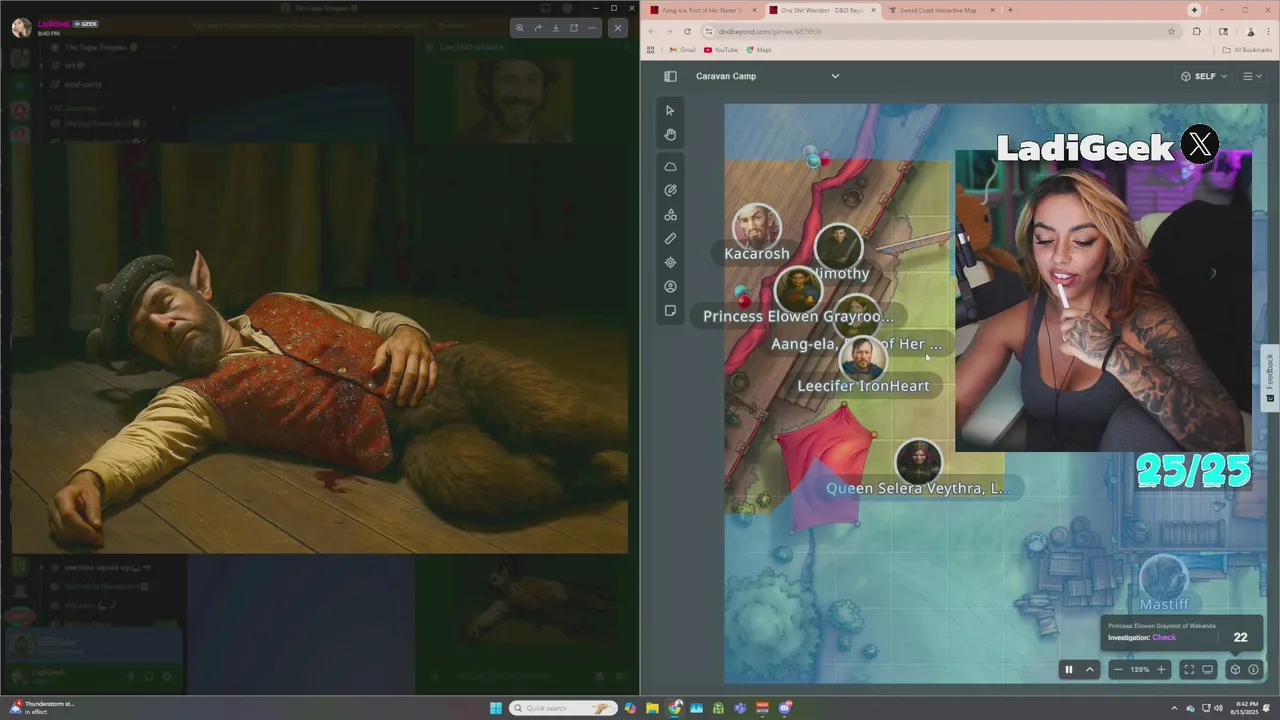This screenshot has width=1280, height=720.
Task: Open Chrome three-dot menu
Action: tap(1266, 31)
